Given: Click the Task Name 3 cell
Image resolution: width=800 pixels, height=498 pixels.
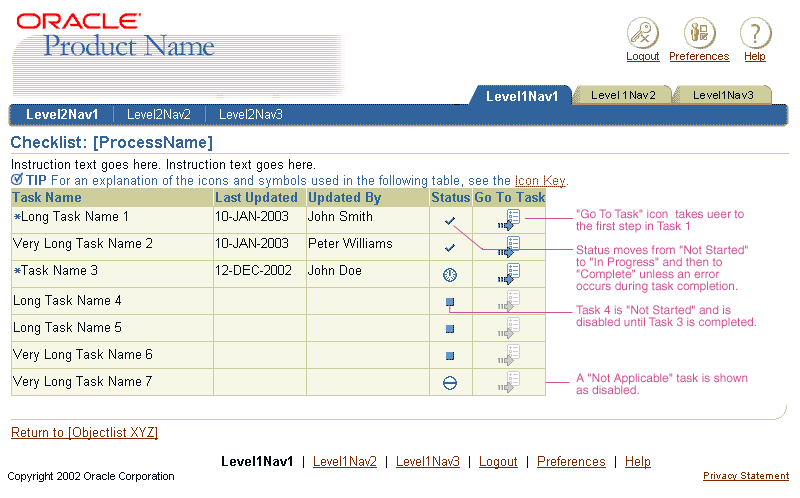Looking at the screenshot, I should [112, 274].
